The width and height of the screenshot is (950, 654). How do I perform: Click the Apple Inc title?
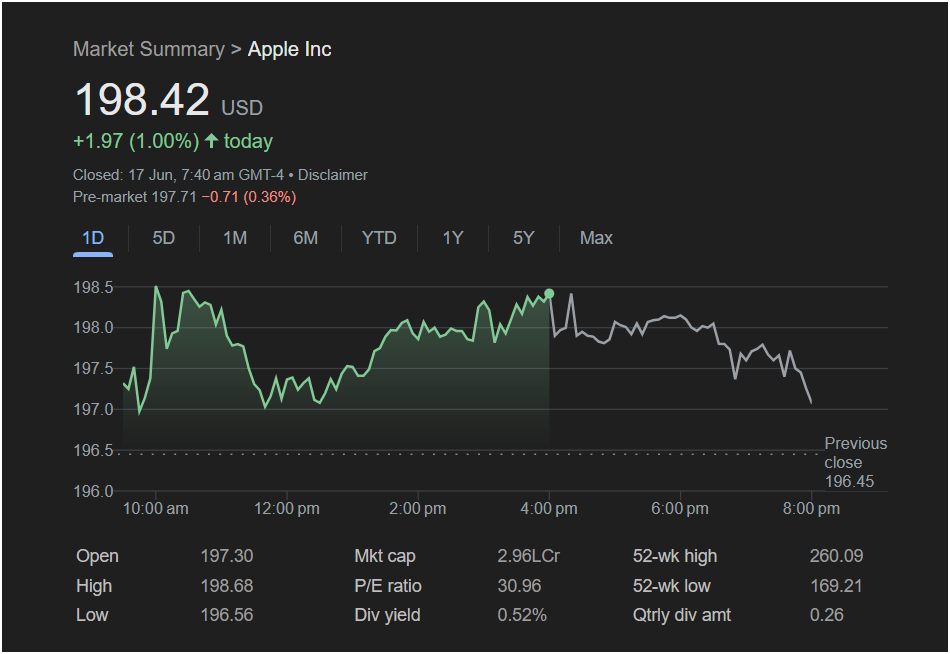(290, 49)
